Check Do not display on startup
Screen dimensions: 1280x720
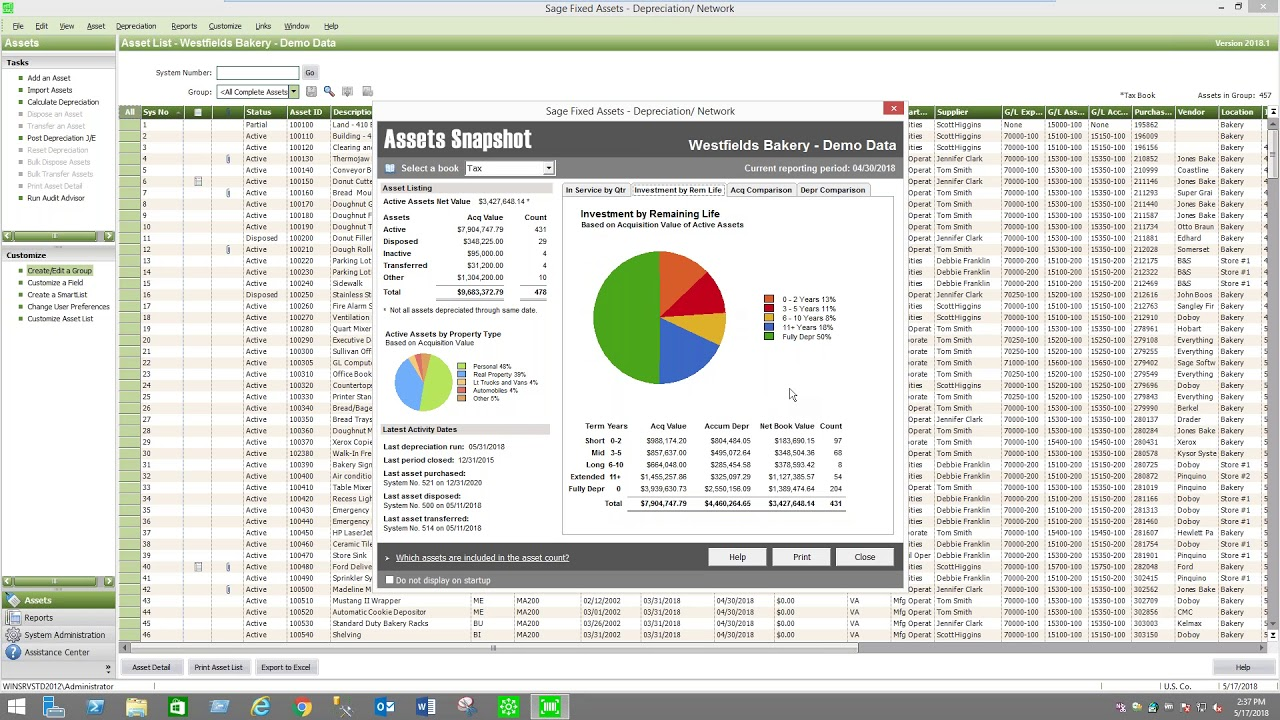[389, 580]
